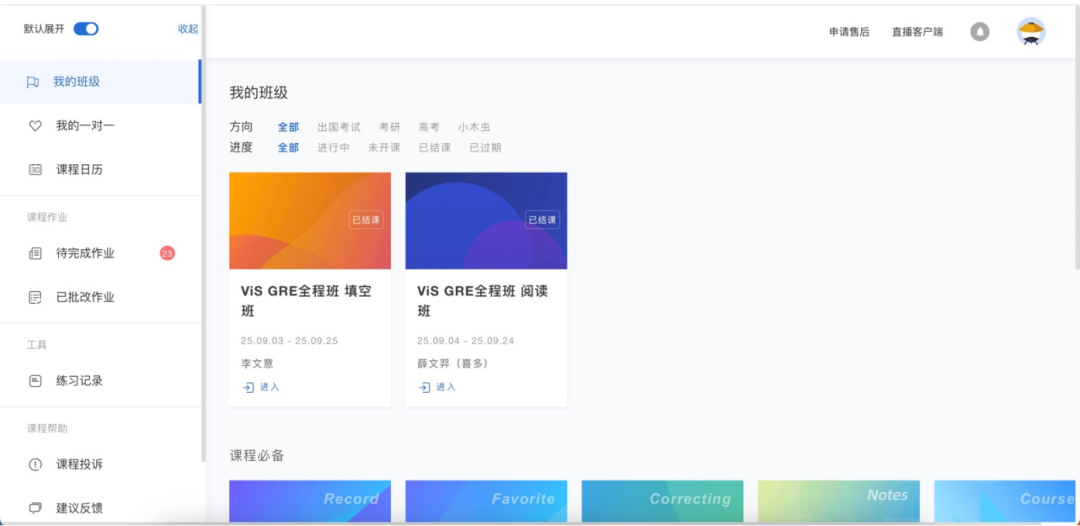This screenshot has width=1080, height=526.
Task: Filter progress by 已结课
Action: pos(435,148)
